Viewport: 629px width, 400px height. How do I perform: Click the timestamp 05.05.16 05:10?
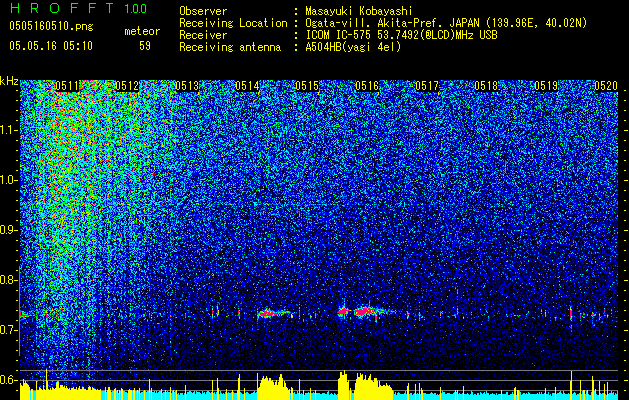(51, 45)
